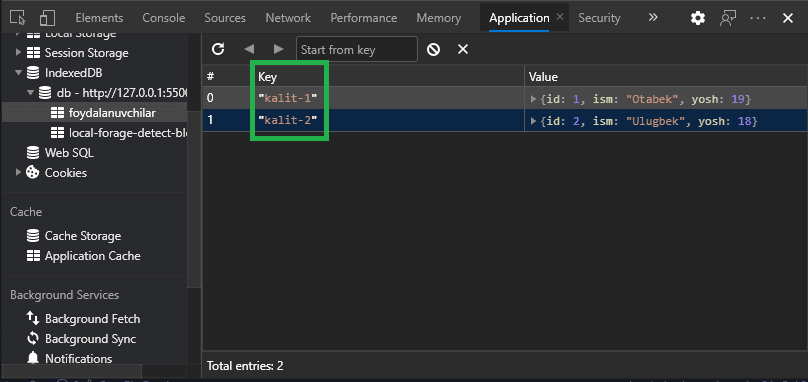
Task: Open Background Sync service
Action: click(x=90, y=339)
